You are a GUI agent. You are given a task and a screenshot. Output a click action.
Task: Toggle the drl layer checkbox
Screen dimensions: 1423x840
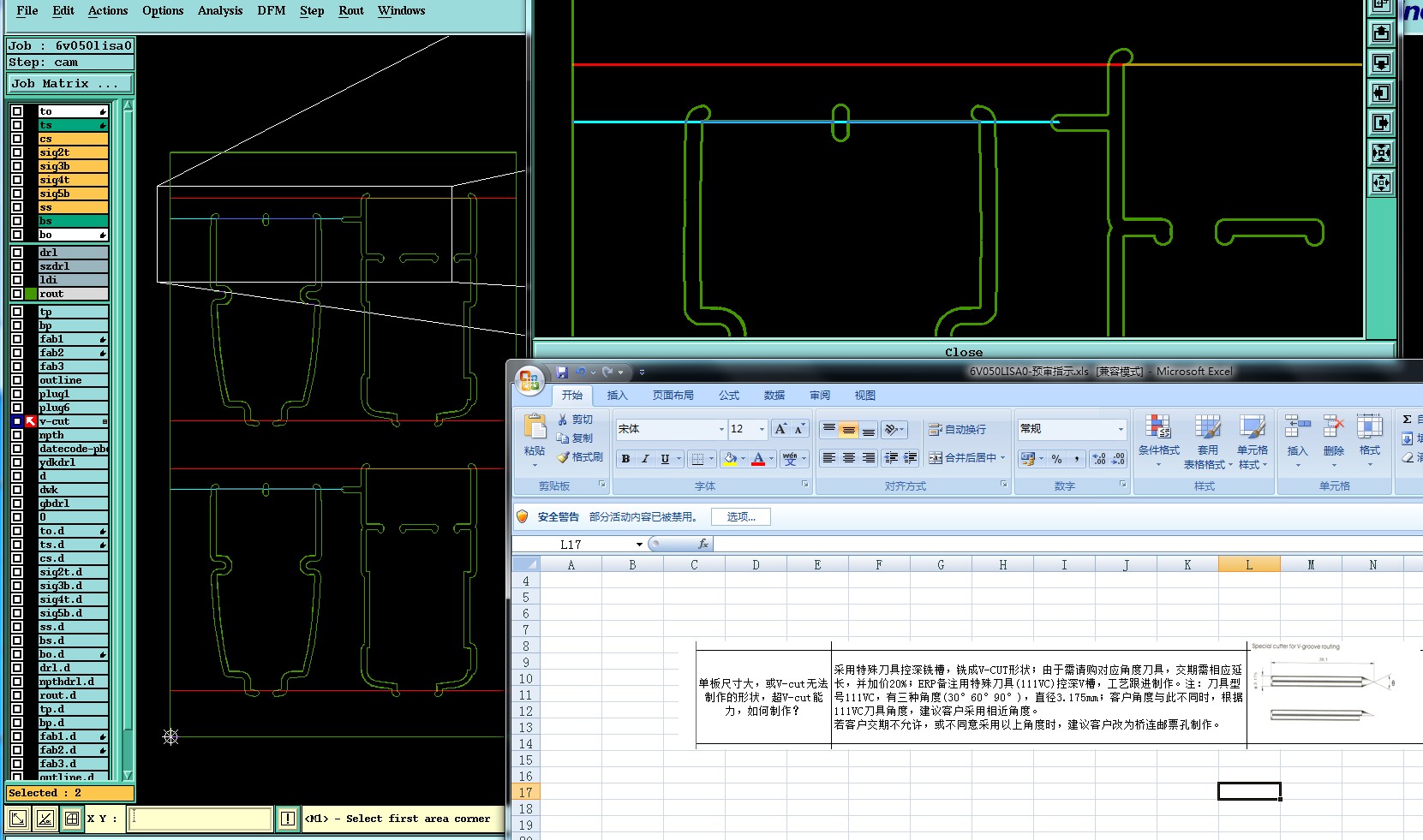click(17, 253)
